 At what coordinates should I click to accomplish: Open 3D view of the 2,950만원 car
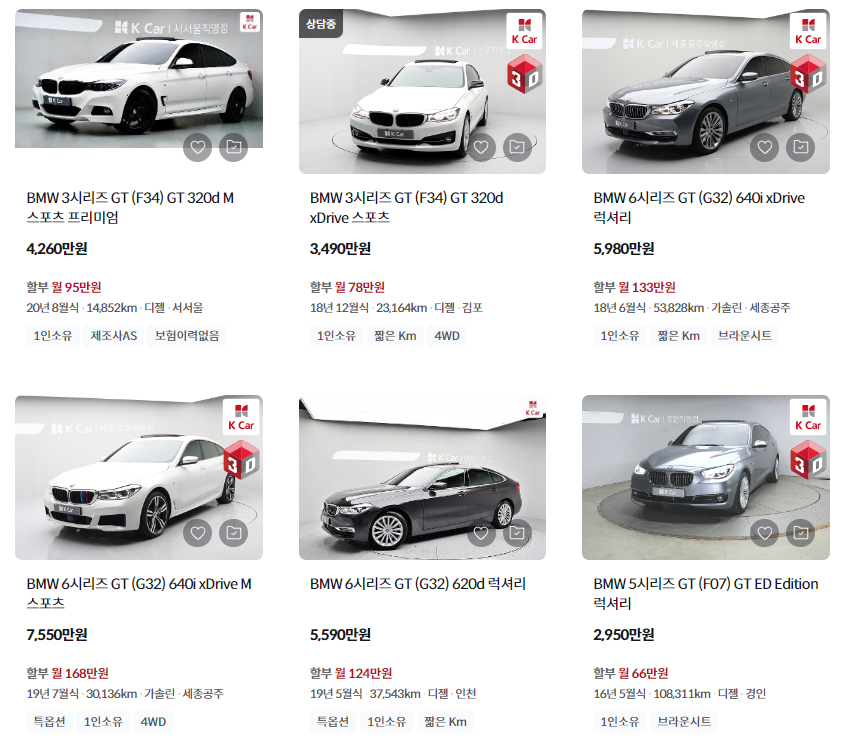click(x=808, y=460)
